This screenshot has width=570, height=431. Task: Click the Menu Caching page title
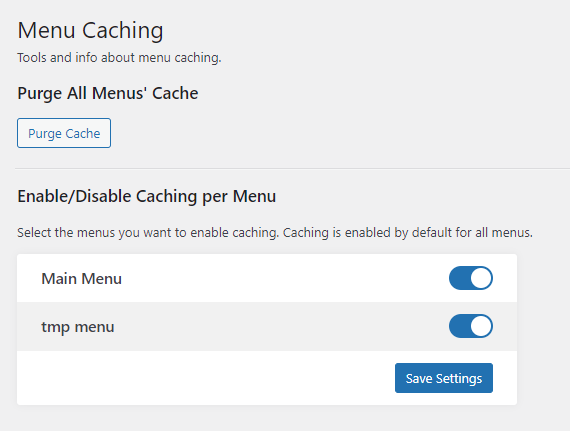tap(90, 30)
